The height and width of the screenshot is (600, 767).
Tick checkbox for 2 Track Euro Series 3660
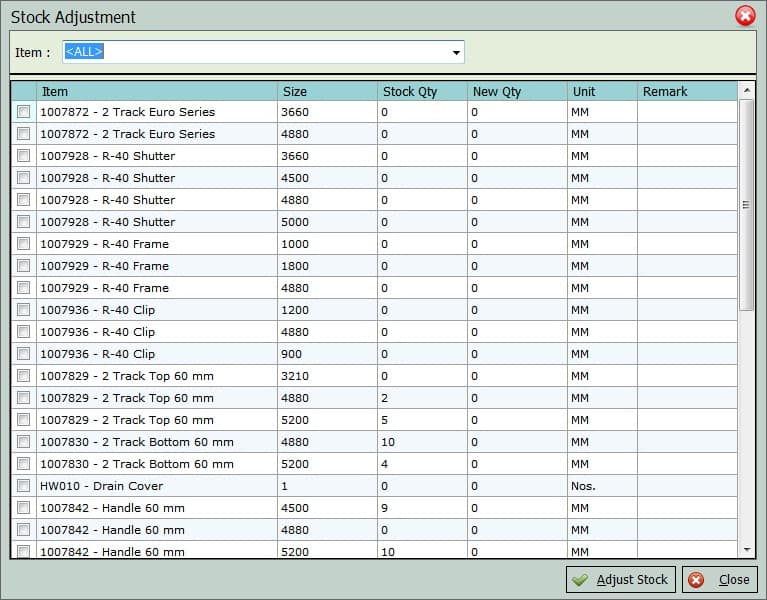[x=23, y=112]
